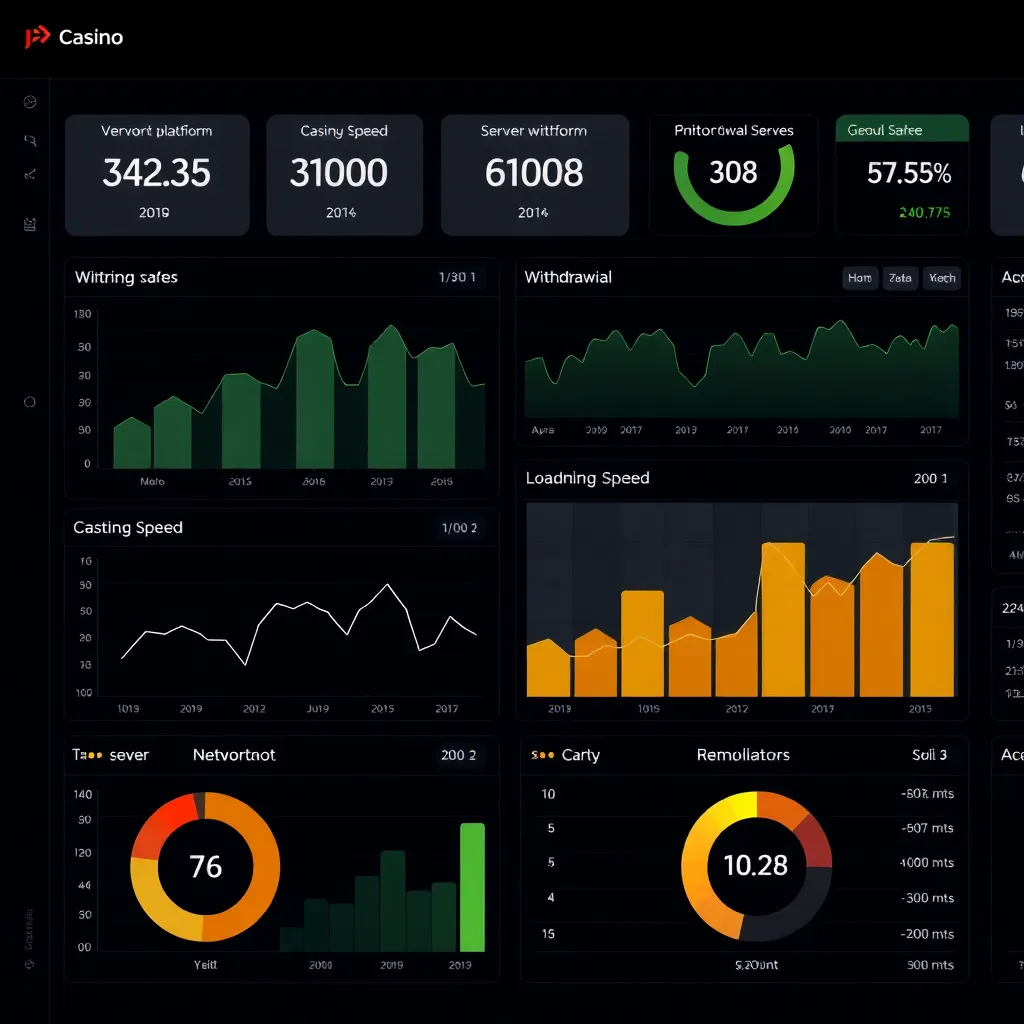
Task: Click the green circular gauge showing 308
Action: click(x=734, y=172)
